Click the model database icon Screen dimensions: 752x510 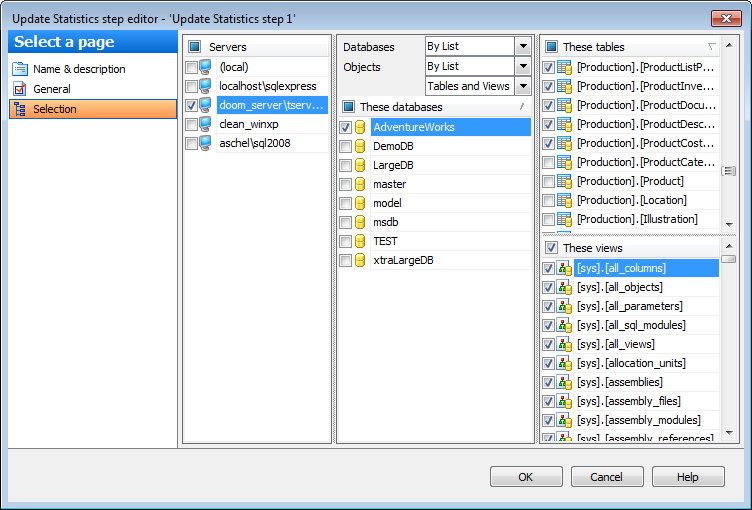[x=360, y=203]
